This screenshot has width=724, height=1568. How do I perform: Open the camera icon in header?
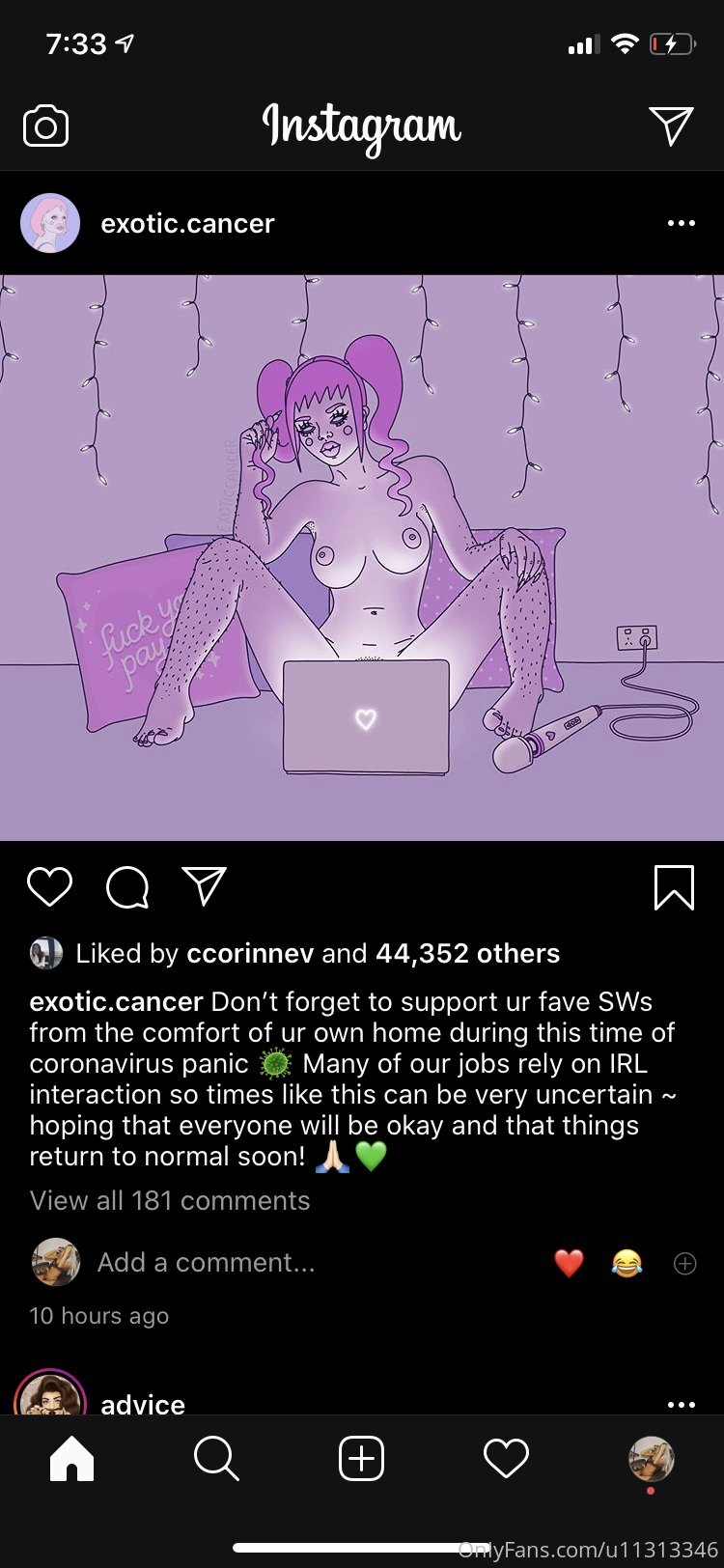[45, 126]
